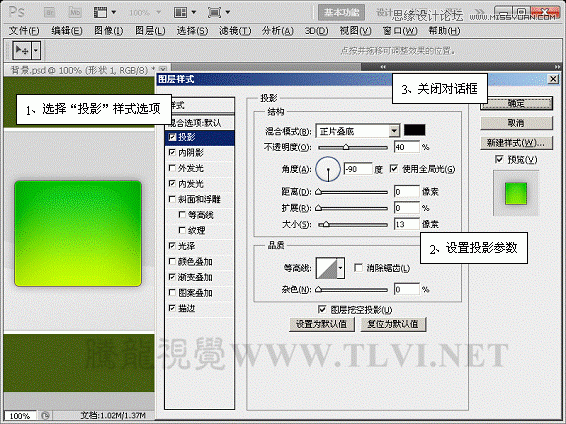Enable the 外发光 style checkbox

[172, 168]
